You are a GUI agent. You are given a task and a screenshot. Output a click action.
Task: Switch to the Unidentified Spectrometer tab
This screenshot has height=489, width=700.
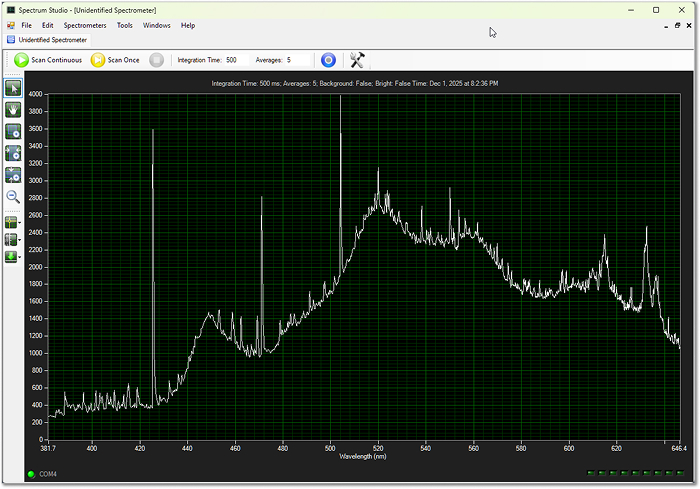48,40
